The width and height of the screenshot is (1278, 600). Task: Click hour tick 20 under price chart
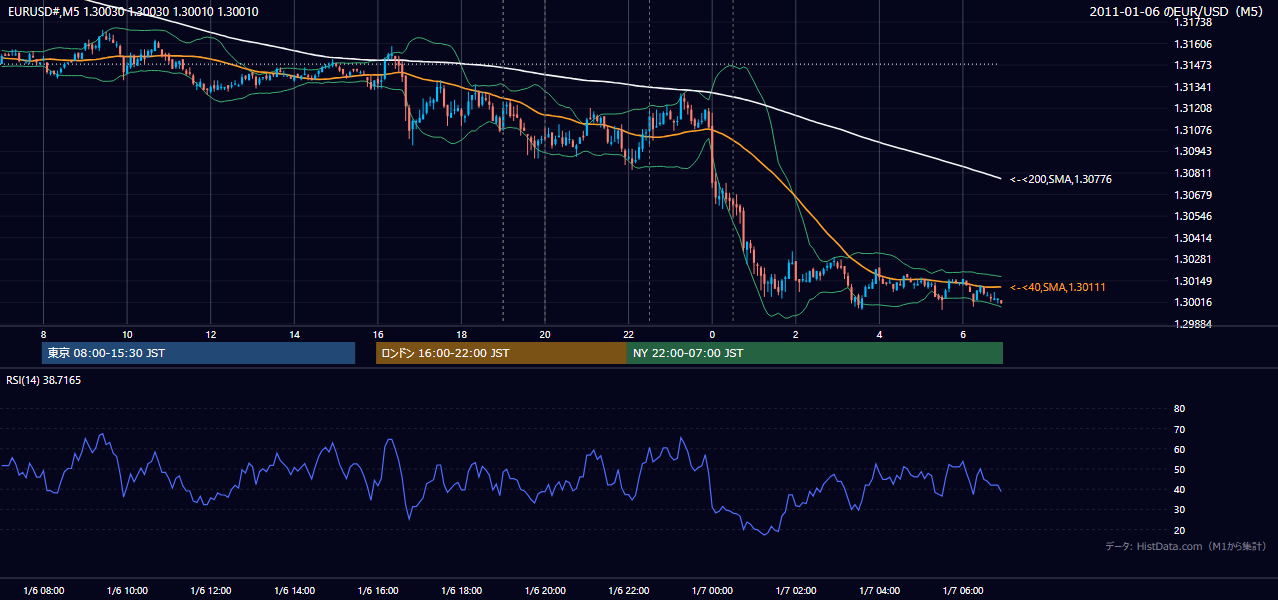(x=544, y=334)
